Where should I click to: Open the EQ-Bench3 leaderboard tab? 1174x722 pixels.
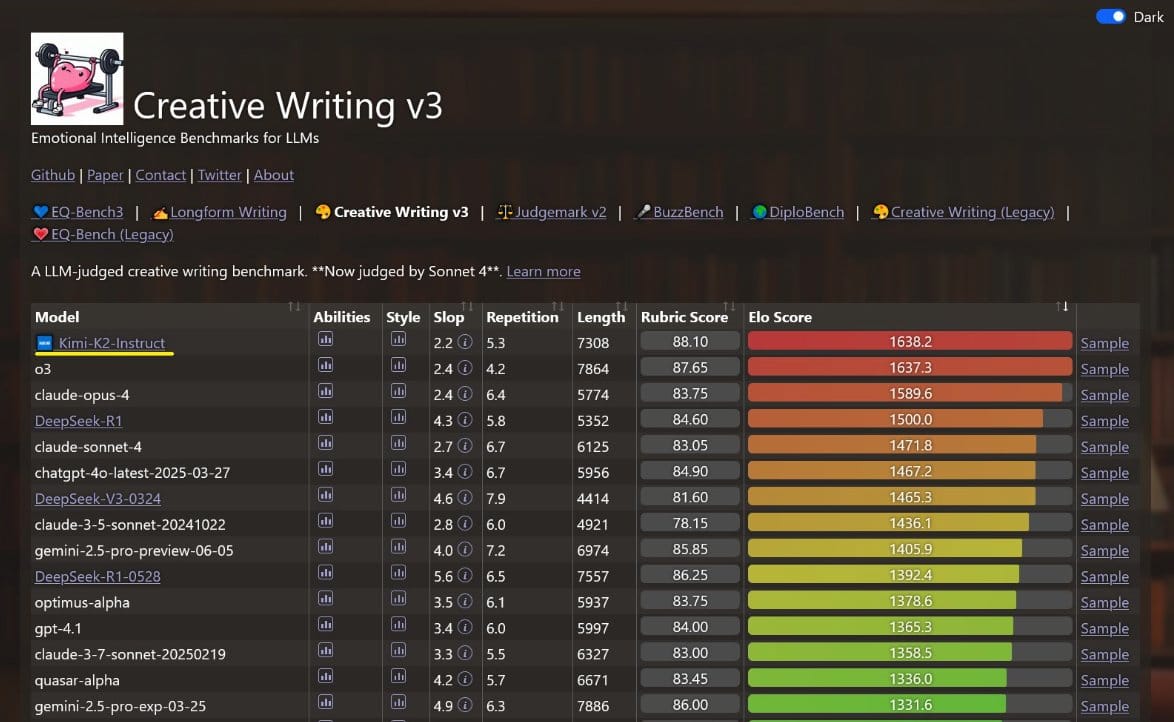coord(78,212)
